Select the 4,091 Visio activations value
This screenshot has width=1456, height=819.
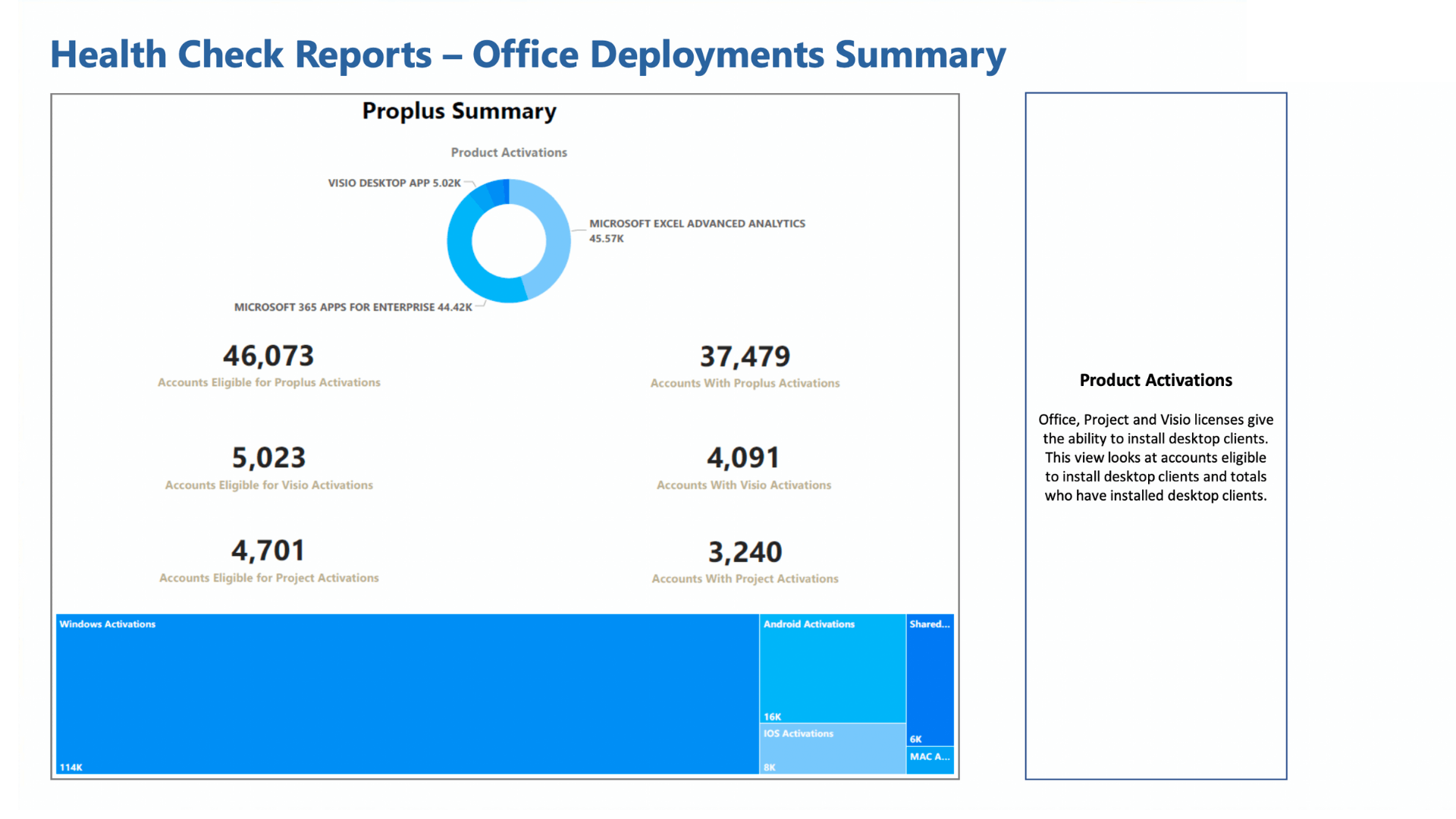743,457
